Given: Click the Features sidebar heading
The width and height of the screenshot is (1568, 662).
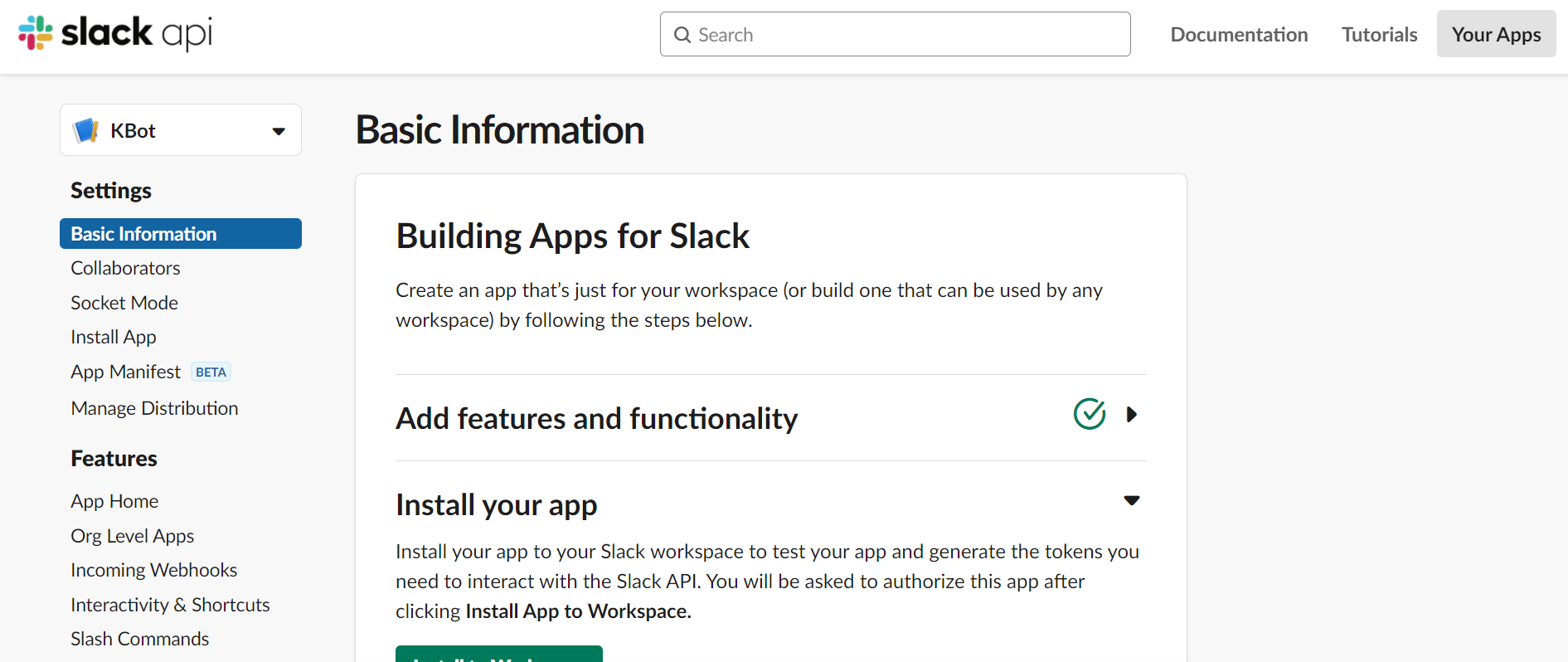Looking at the screenshot, I should coord(114,459).
